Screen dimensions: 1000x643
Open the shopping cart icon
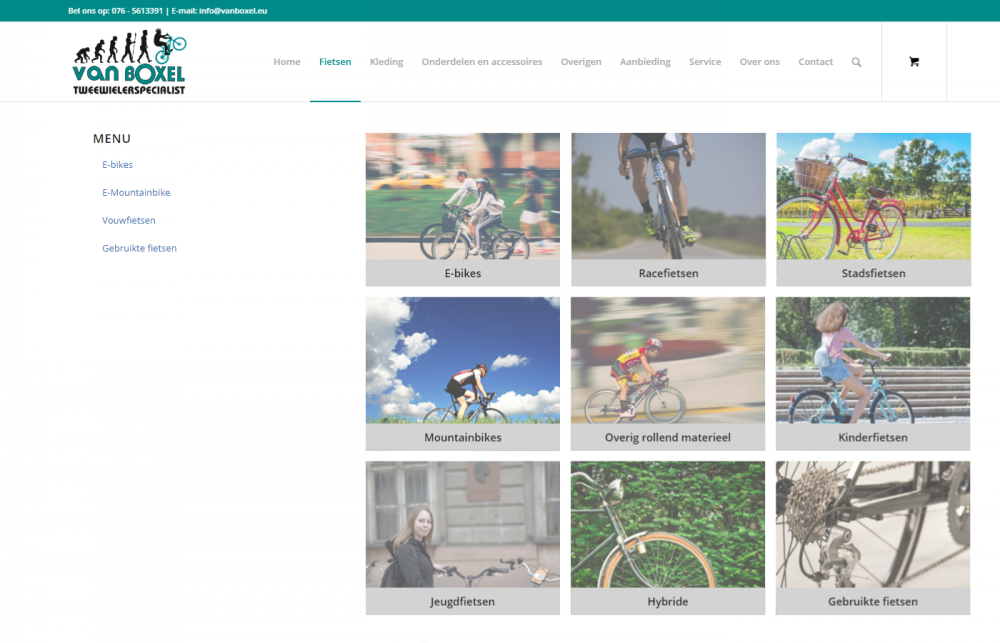(914, 62)
